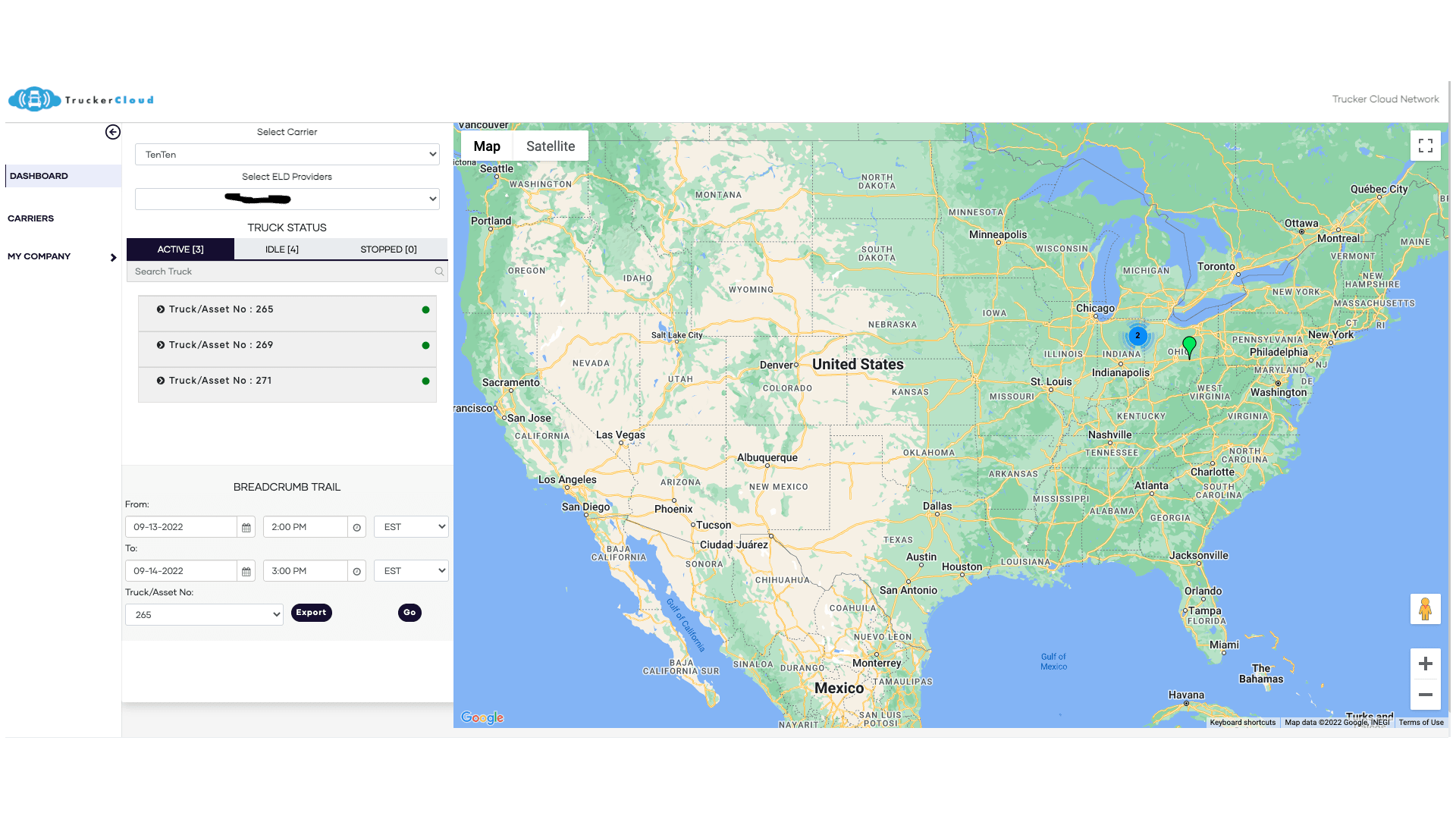1456x819 pixels.
Task: Click the Export button
Action: tap(311, 613)
